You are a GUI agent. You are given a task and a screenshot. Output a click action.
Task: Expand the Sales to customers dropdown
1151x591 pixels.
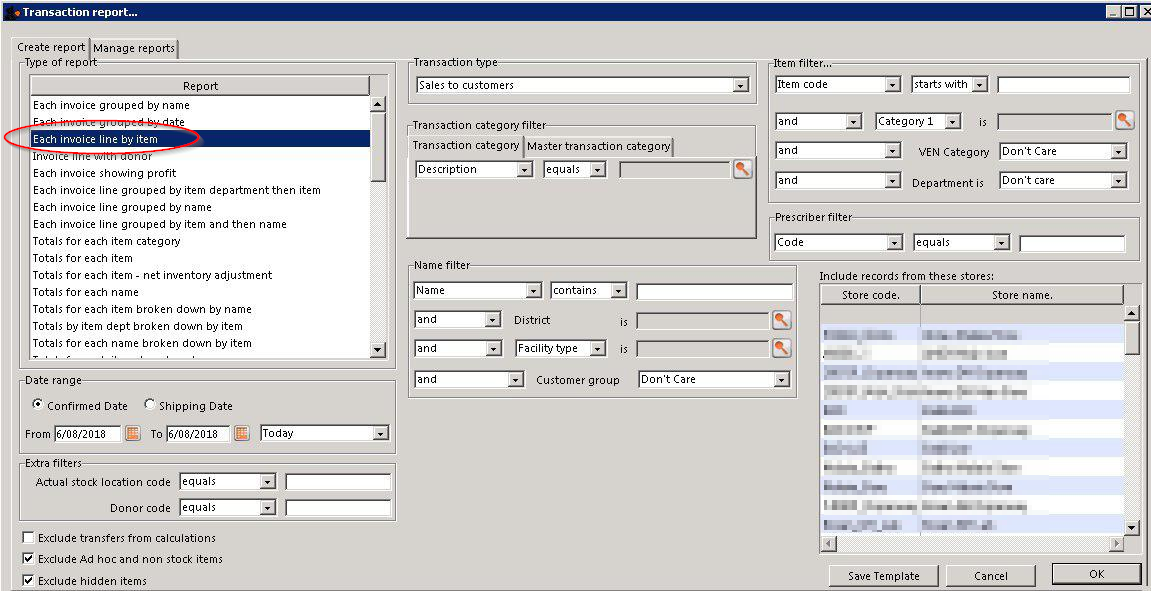(x=740, y=86)
